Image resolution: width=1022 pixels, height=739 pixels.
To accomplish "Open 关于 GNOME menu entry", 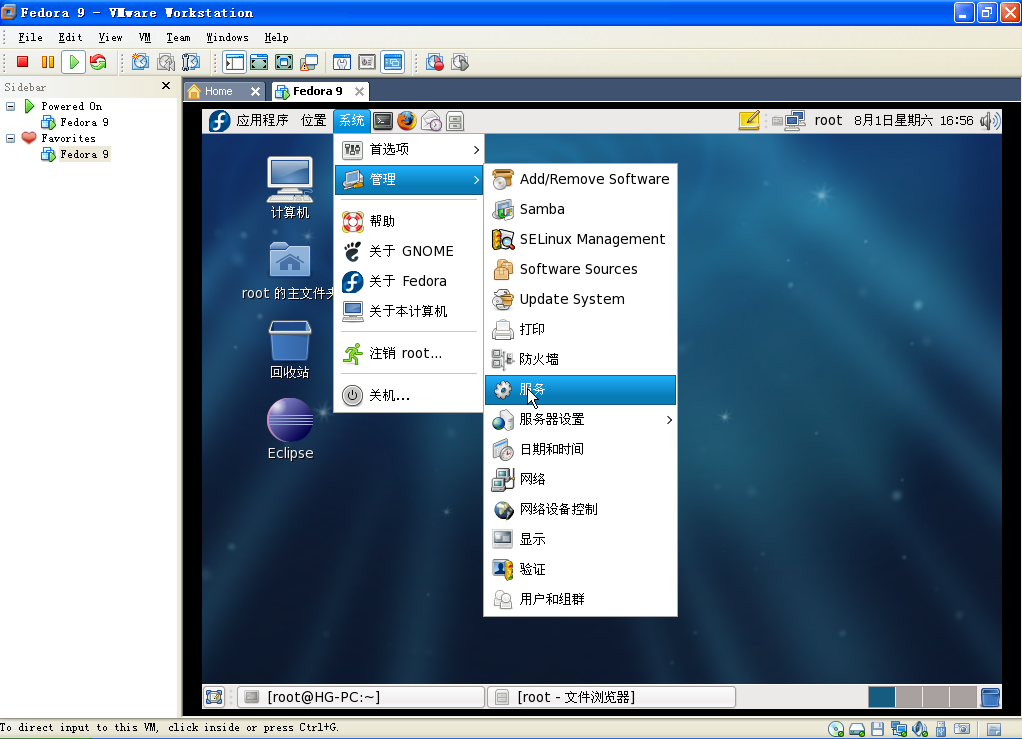I will [409, 252].
